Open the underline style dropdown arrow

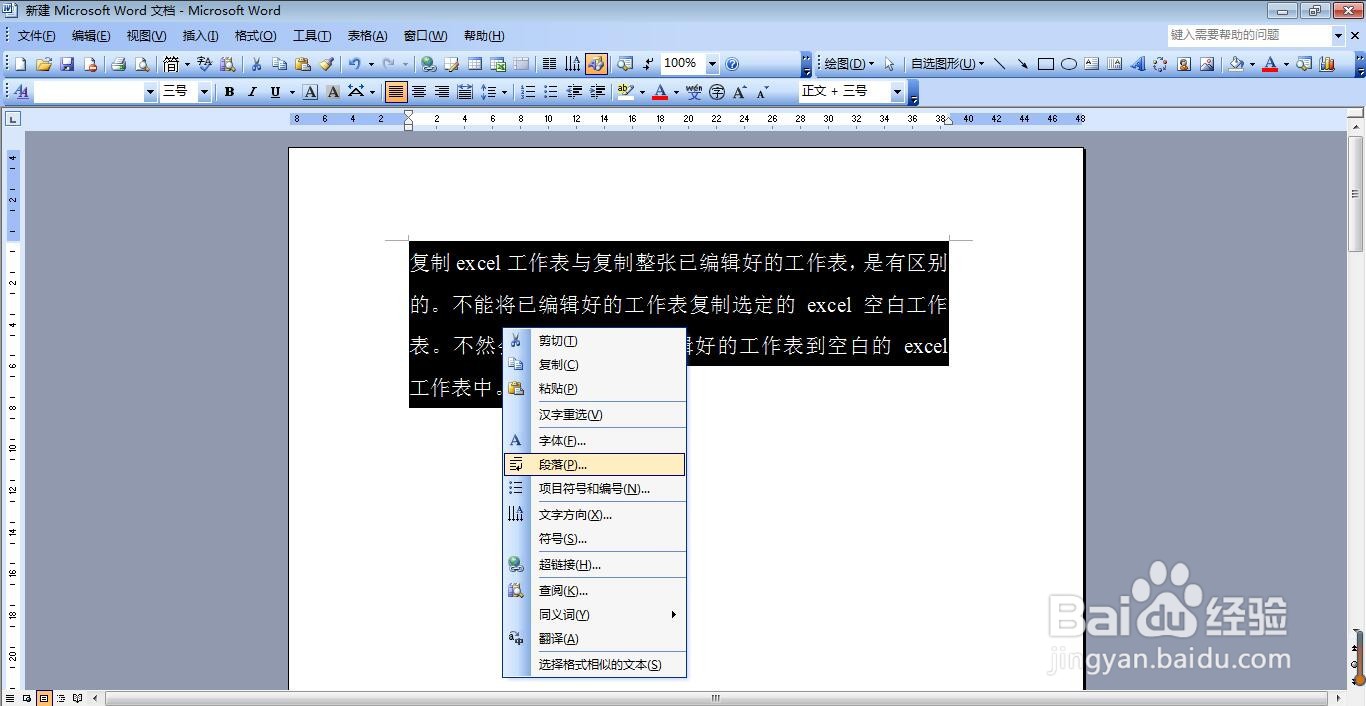pos(292,92)
